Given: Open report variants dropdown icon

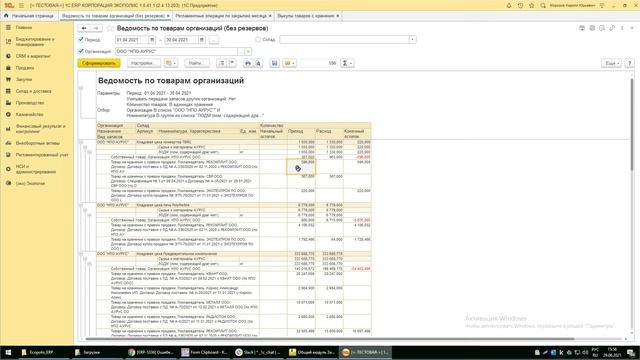Looking at the screenshot, I should 171,63.
